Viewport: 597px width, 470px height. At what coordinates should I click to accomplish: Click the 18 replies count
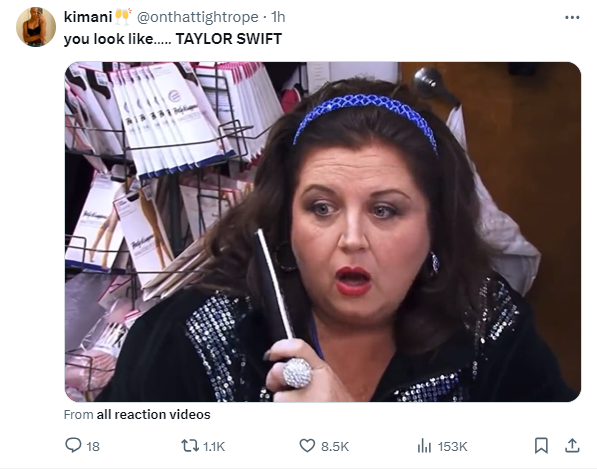93,446
